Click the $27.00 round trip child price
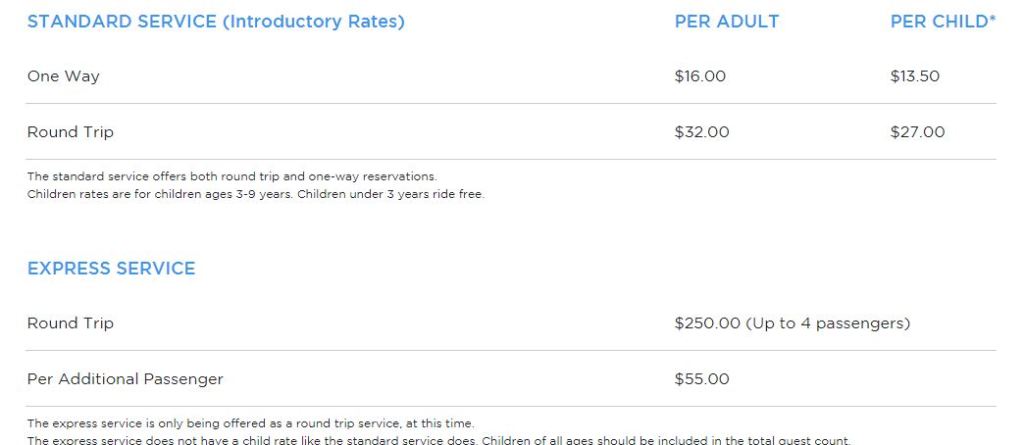 point(917,132)
